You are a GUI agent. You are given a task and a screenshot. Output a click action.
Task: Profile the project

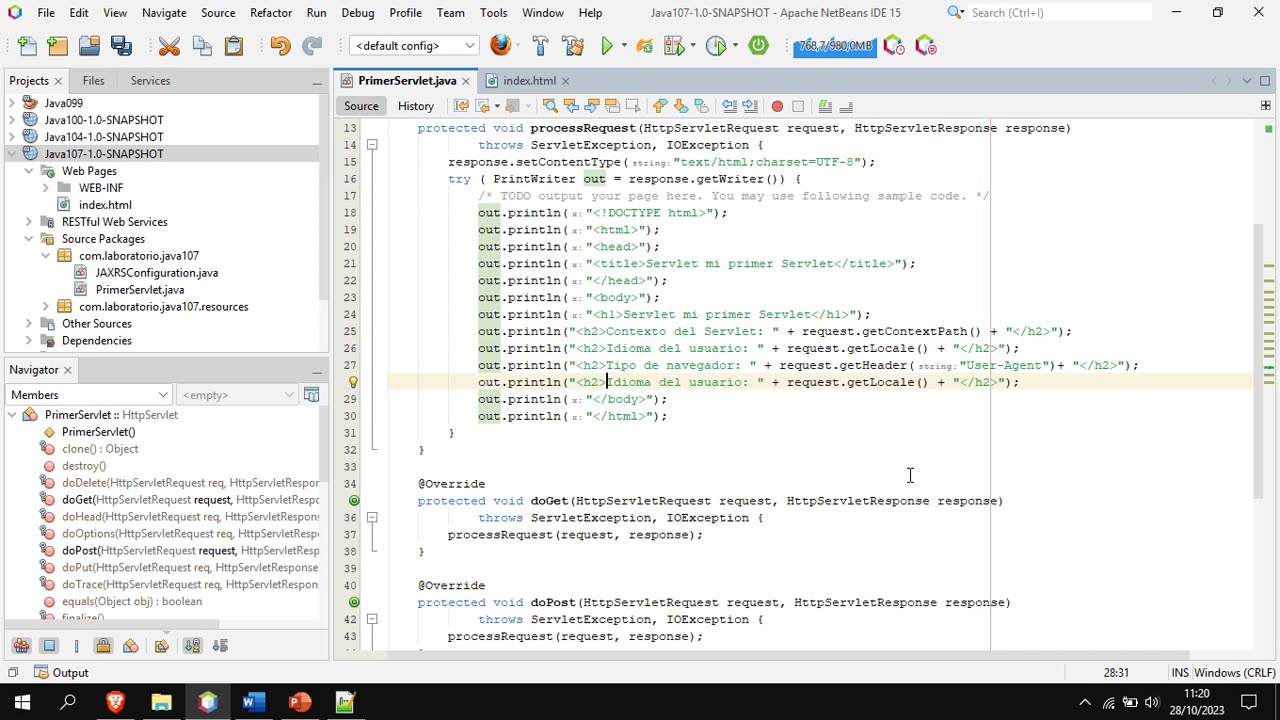(x=716, y=46)
